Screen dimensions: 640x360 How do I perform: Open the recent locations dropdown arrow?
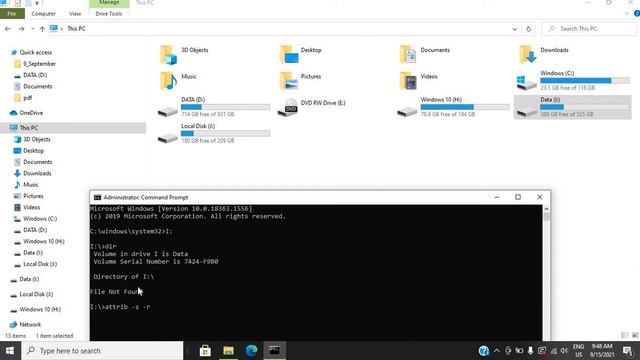33,29
